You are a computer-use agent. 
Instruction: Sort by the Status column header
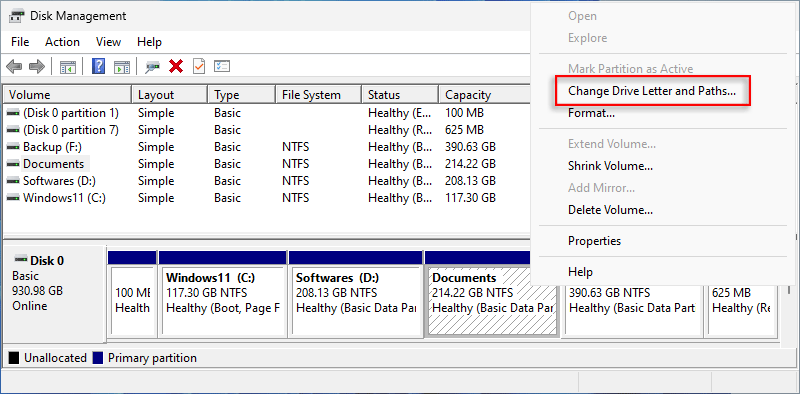pyautogui.click(x=400, y=94)
